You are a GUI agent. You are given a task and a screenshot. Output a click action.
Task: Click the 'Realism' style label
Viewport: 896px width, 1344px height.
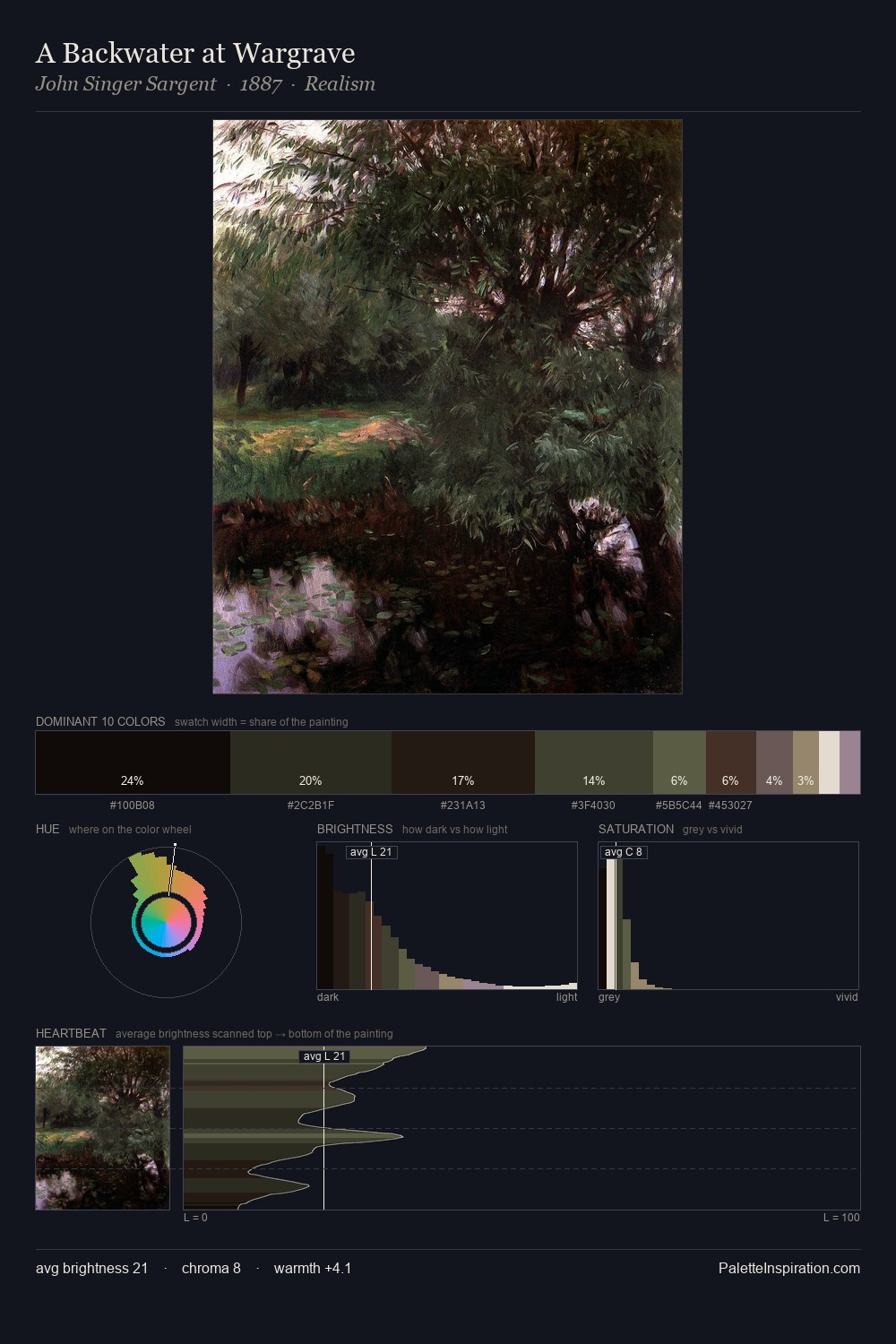(340, 84)
